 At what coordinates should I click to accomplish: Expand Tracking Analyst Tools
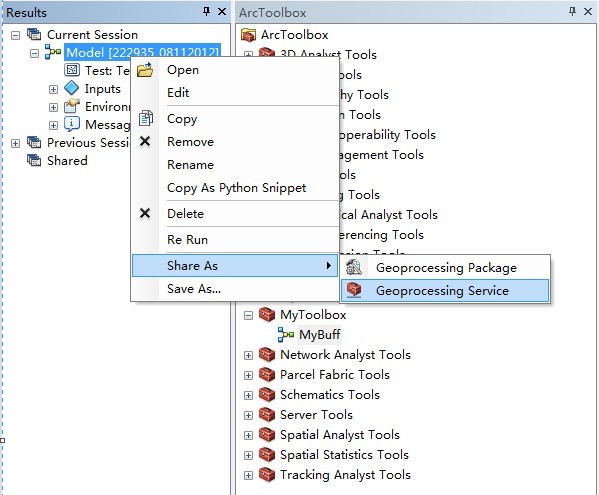coord(248,476)
